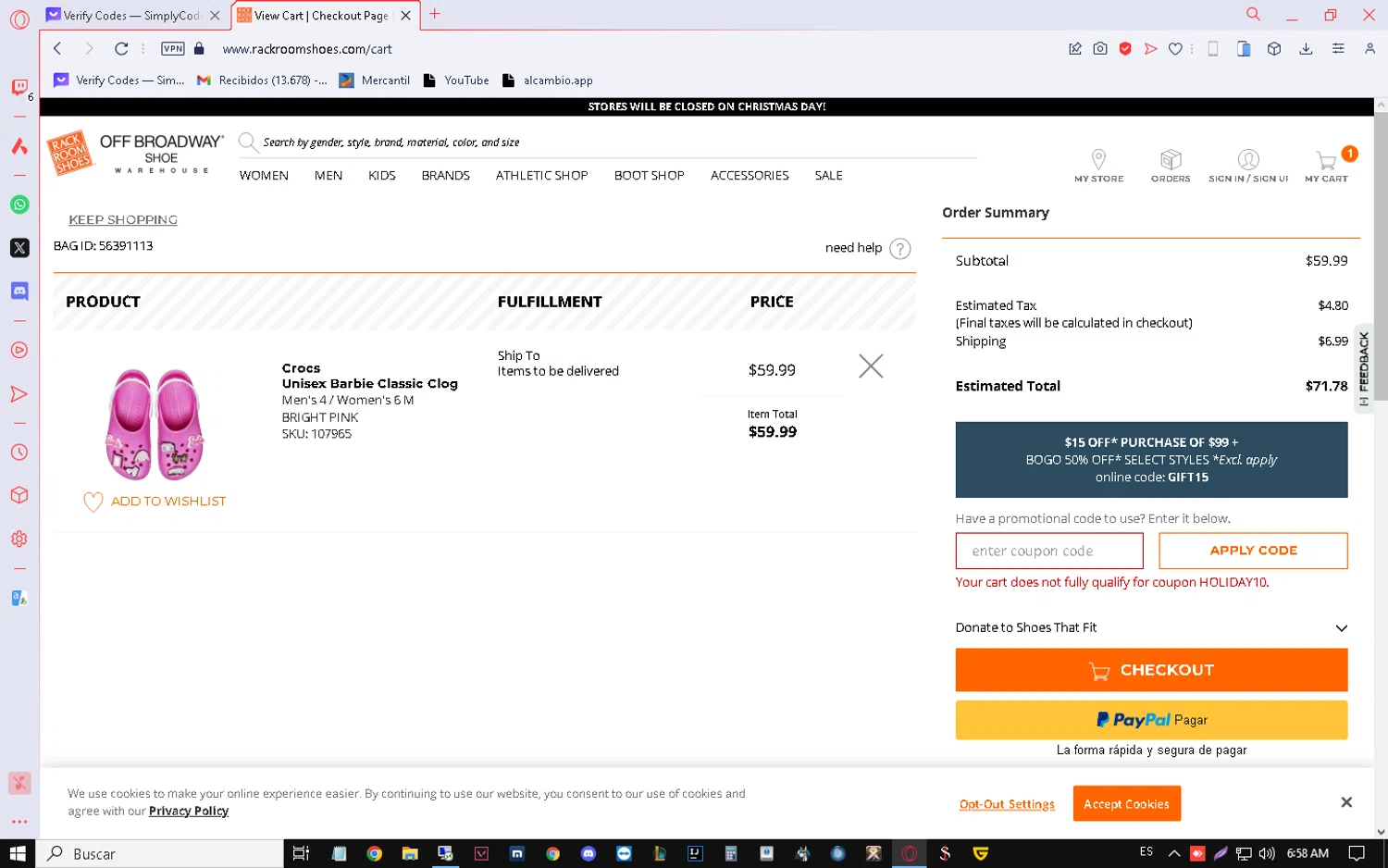Click the need help question mark icon
The height and width of the screenshot is (868, 1388).
pyautogui.click(x=899, y=248)
